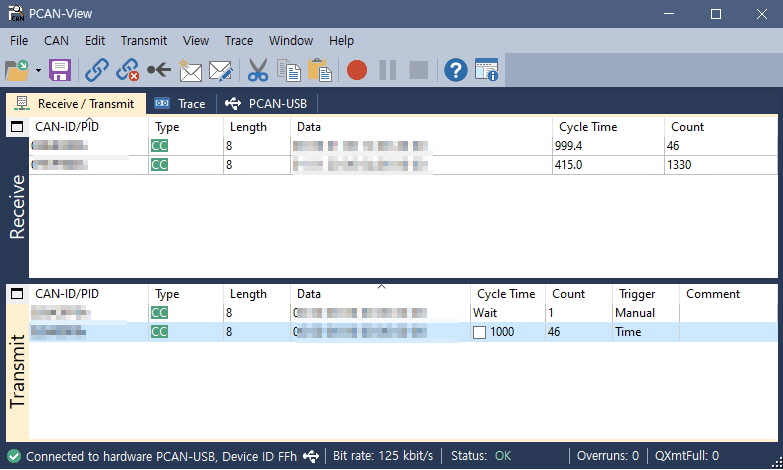Click the Reset arrow-and-dot toolbar icon
783x470 pixels.
[x=159, y=70]
